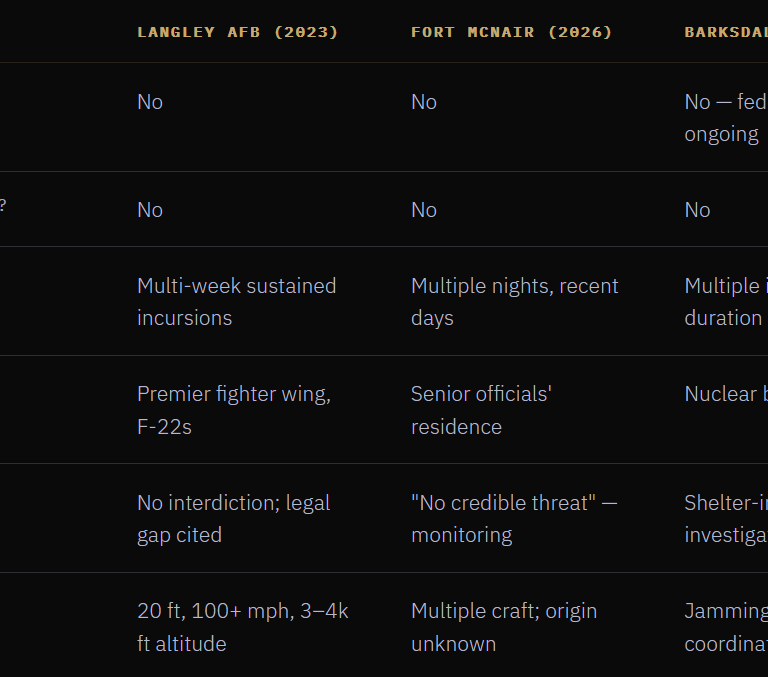Click the second-row 'No' under Fort McNair
Image resolution: width=768 pixels, height=677 pixels.
click(424, 210)
